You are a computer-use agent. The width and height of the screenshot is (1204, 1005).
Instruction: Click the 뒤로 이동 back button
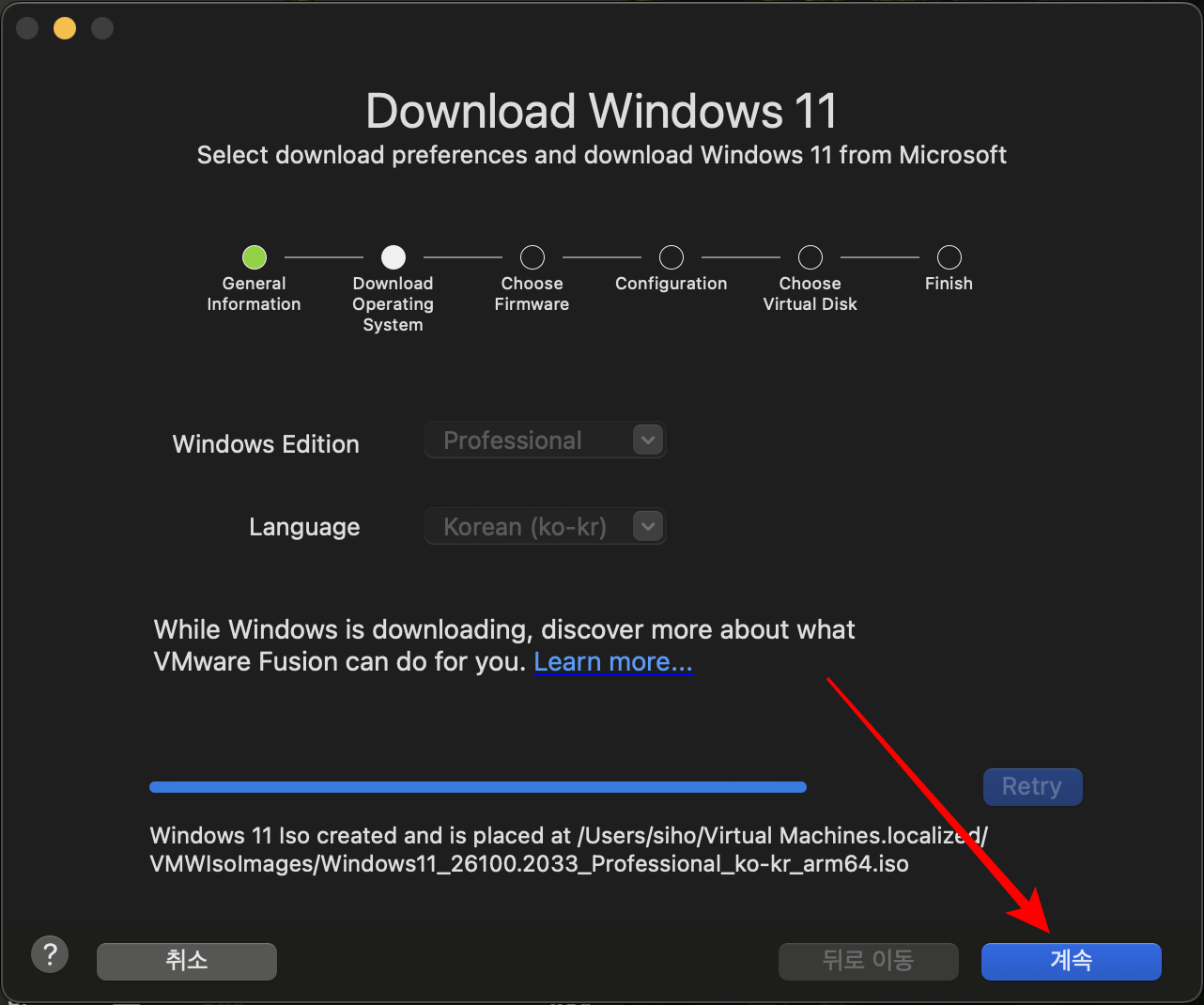pos(869,961)
